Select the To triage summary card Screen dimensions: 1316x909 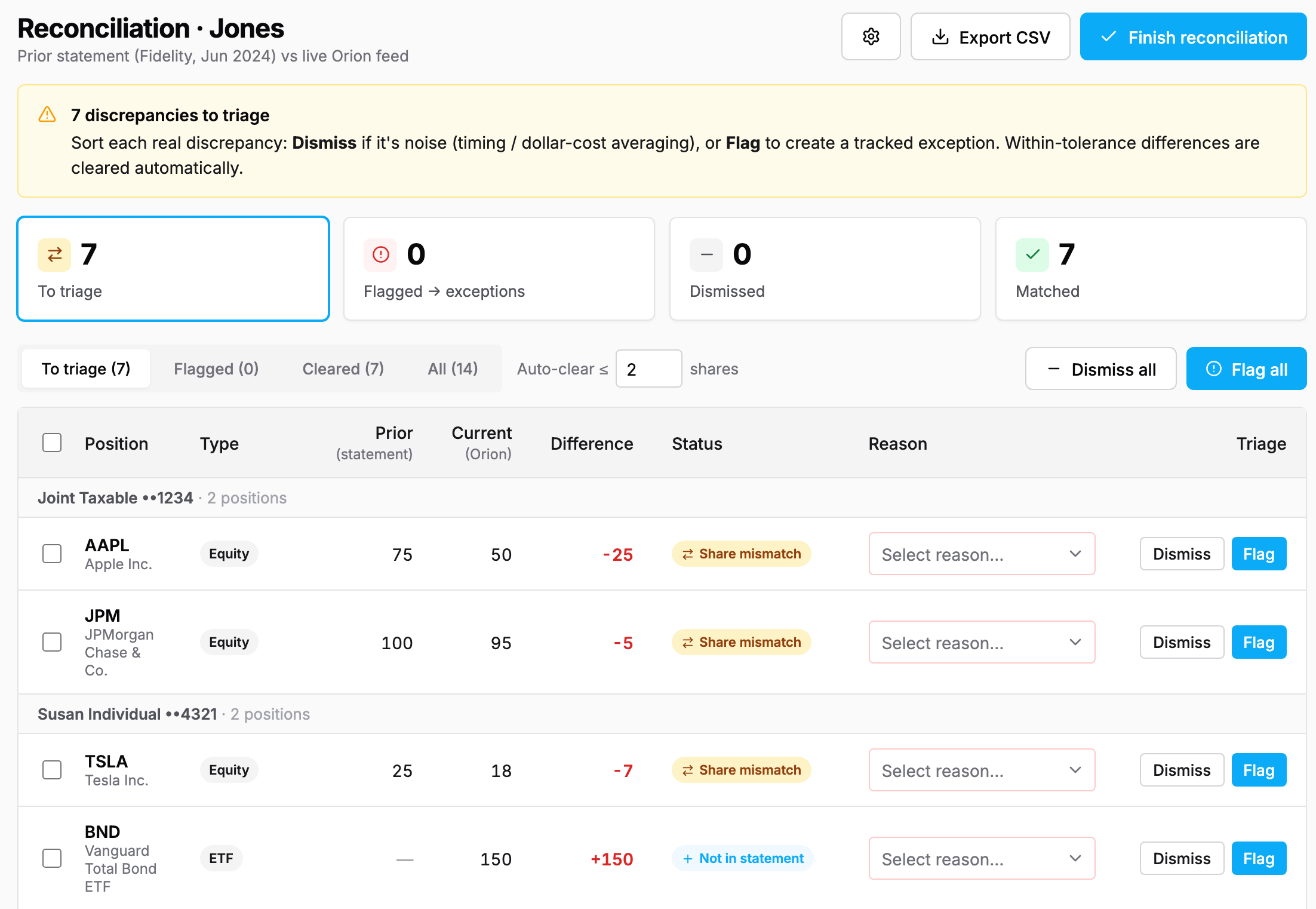click(x=173, y=269)
